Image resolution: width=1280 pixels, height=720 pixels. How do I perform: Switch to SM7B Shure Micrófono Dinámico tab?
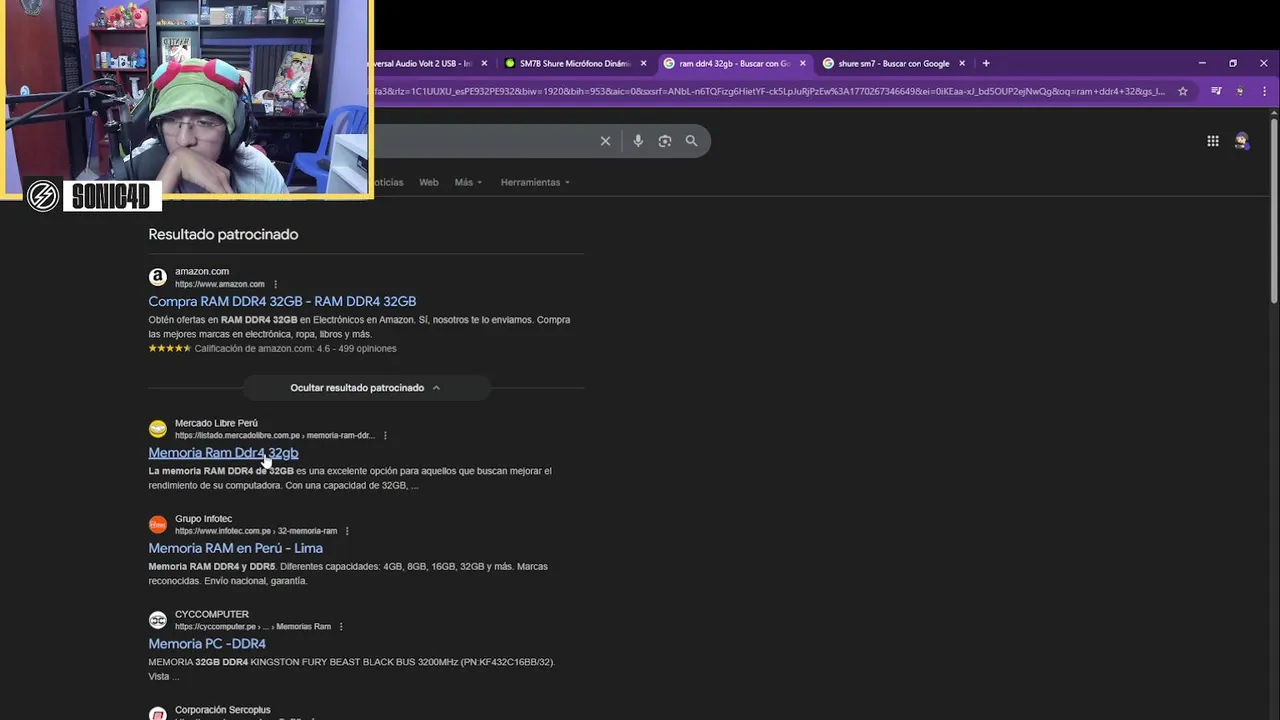click(x=575, y=63)
